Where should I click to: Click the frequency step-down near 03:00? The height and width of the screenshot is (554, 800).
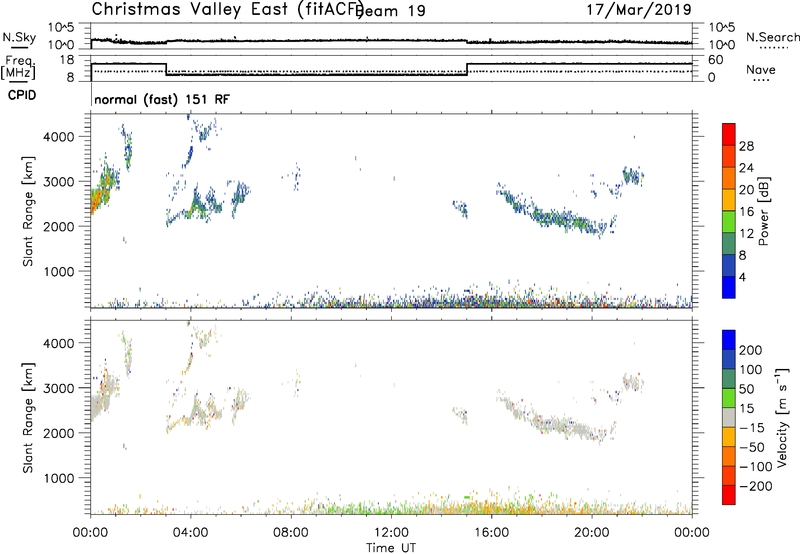pos(166,69)
